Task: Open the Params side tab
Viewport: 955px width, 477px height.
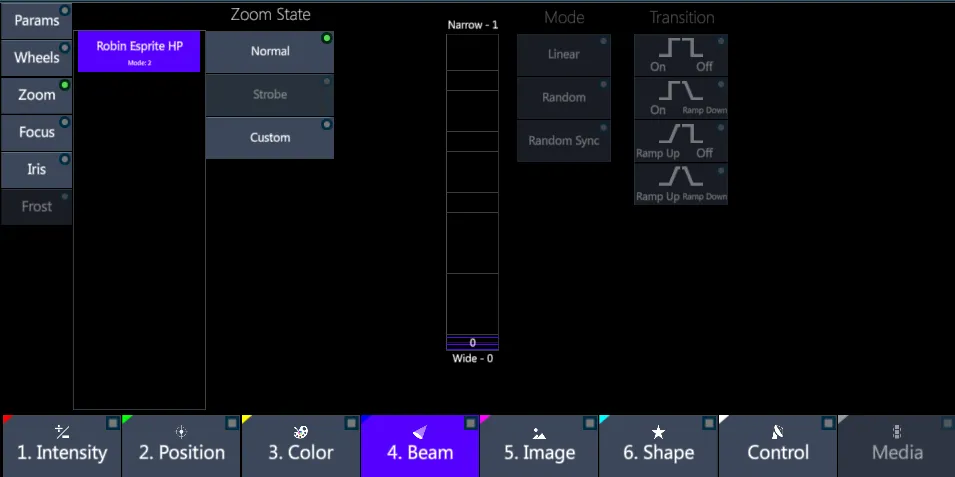Action: tap(37, 21)
